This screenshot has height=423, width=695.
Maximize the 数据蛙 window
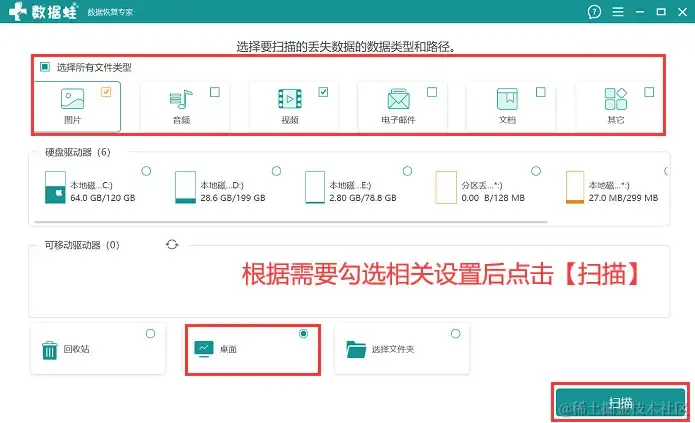click(661, 12)
